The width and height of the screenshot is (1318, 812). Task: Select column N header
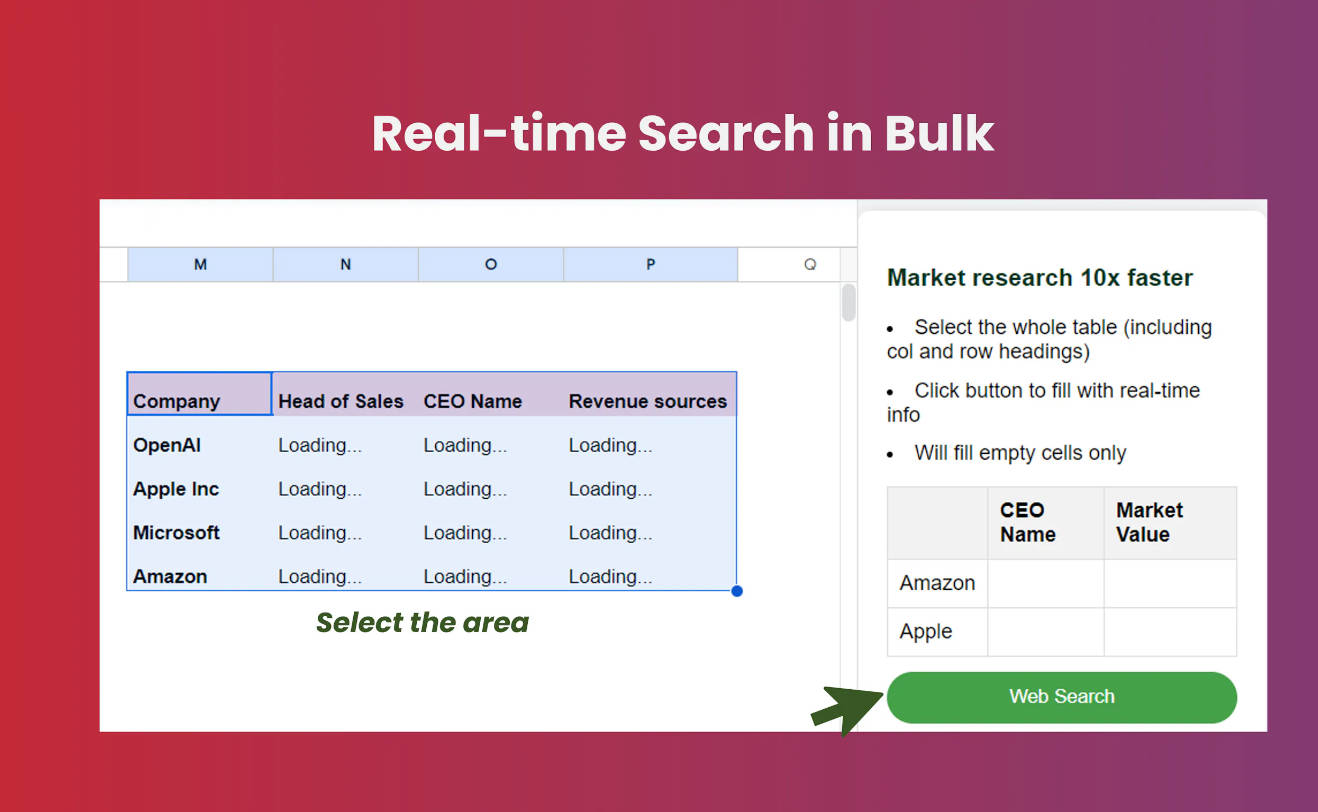345,265
